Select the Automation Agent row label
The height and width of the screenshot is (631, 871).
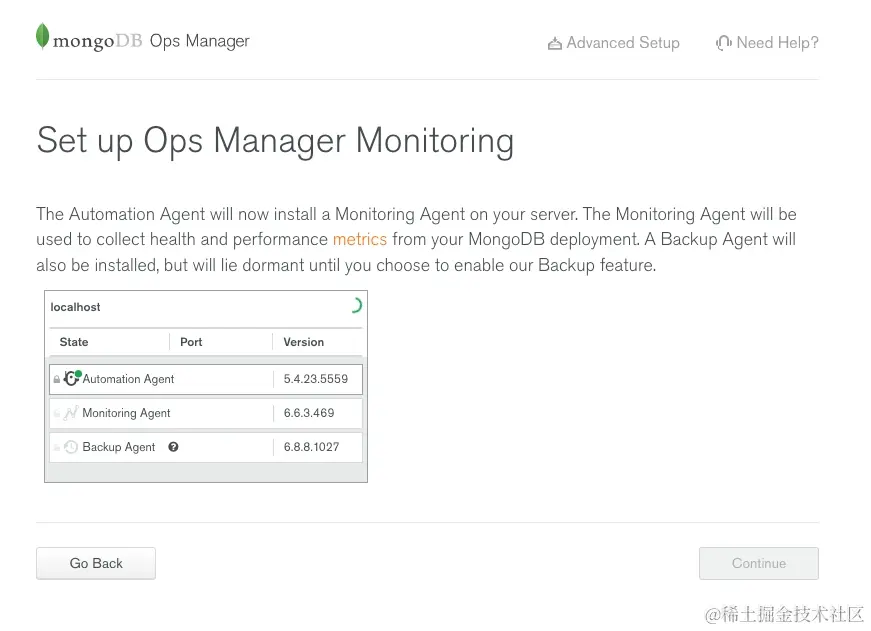pyautogui.click(x=128, y=379)
